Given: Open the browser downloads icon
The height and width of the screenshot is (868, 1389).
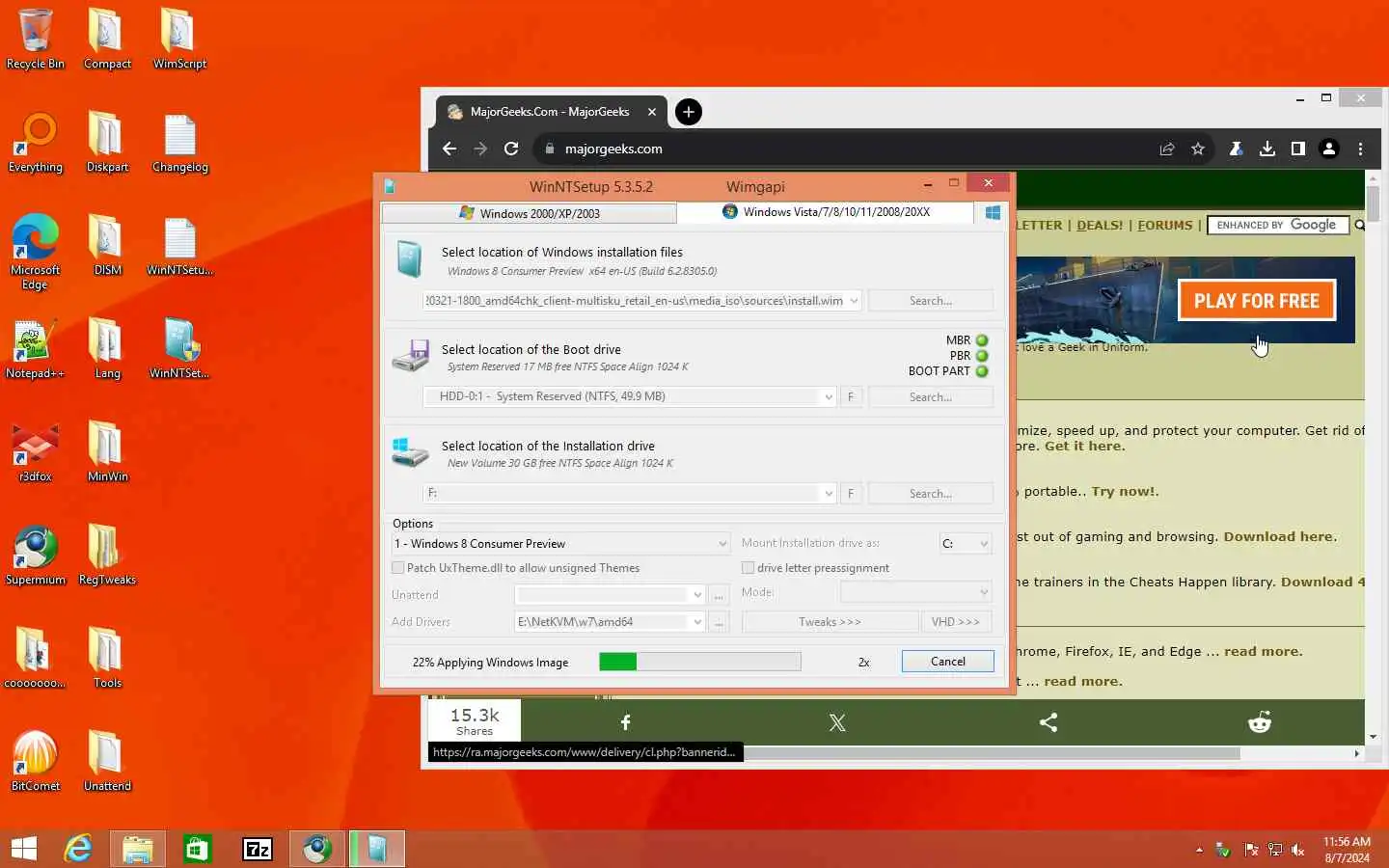Looking at the screenshot, I should (1267, 149).
